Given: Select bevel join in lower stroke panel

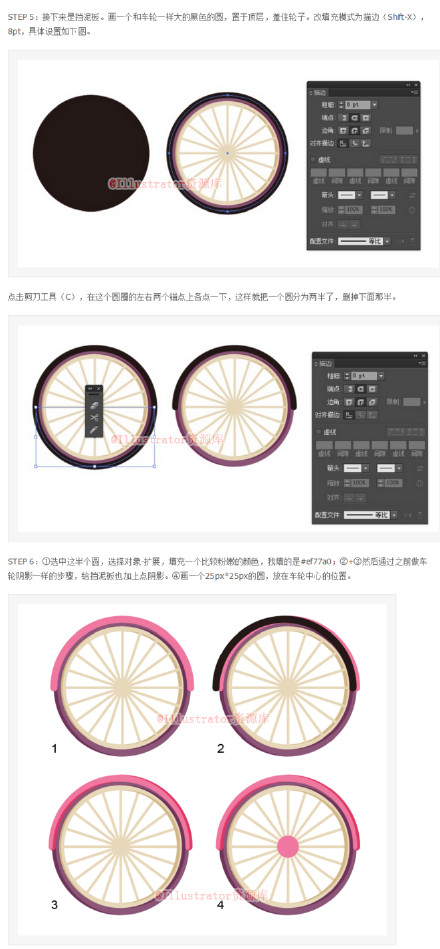Looking at the screenshot, I should (x=372, y=402).
